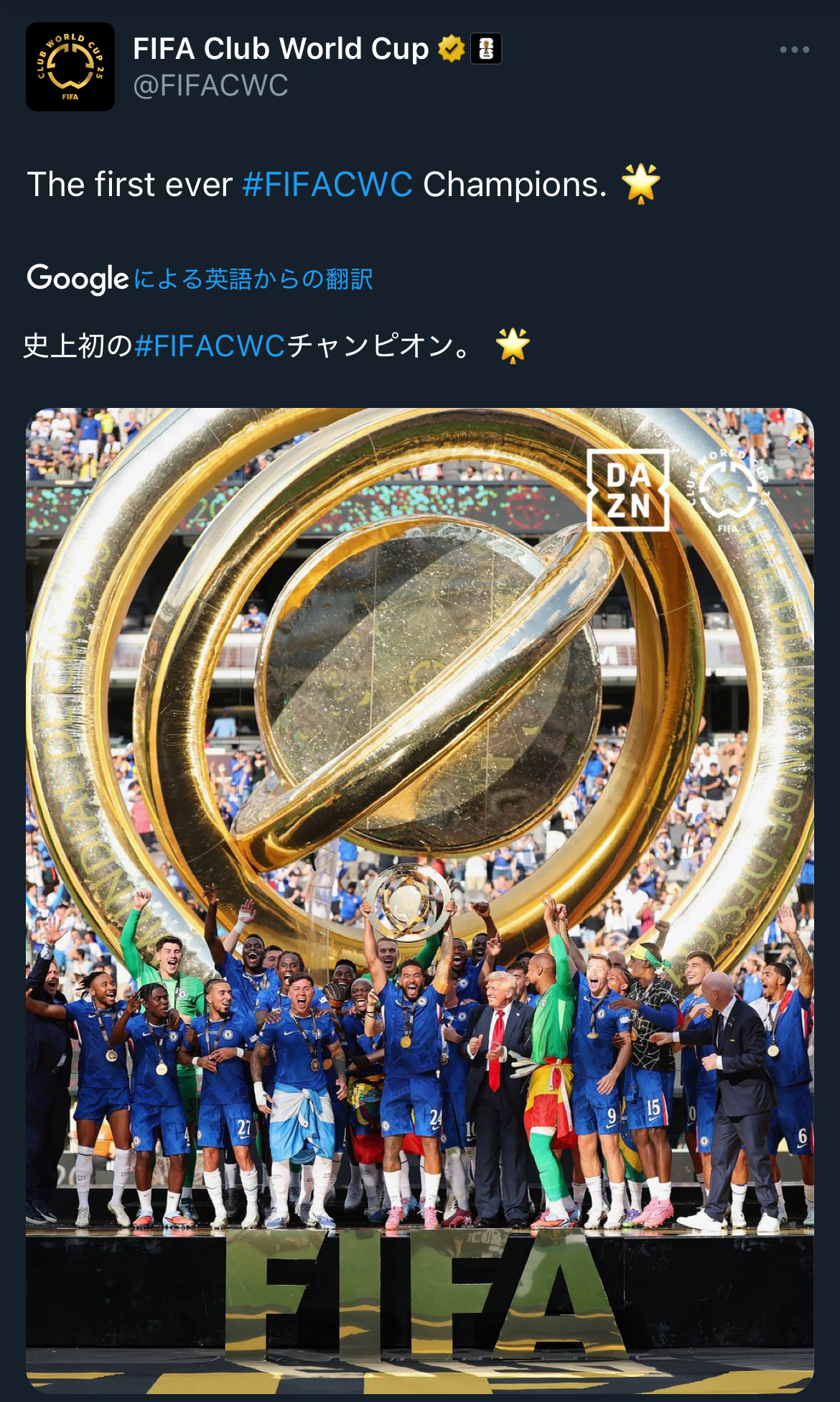Open #FIFACWC hashtag in the Japanese translation
Image resolution: width=840 pixels, height=1402 pixels.
click(210, 346)
